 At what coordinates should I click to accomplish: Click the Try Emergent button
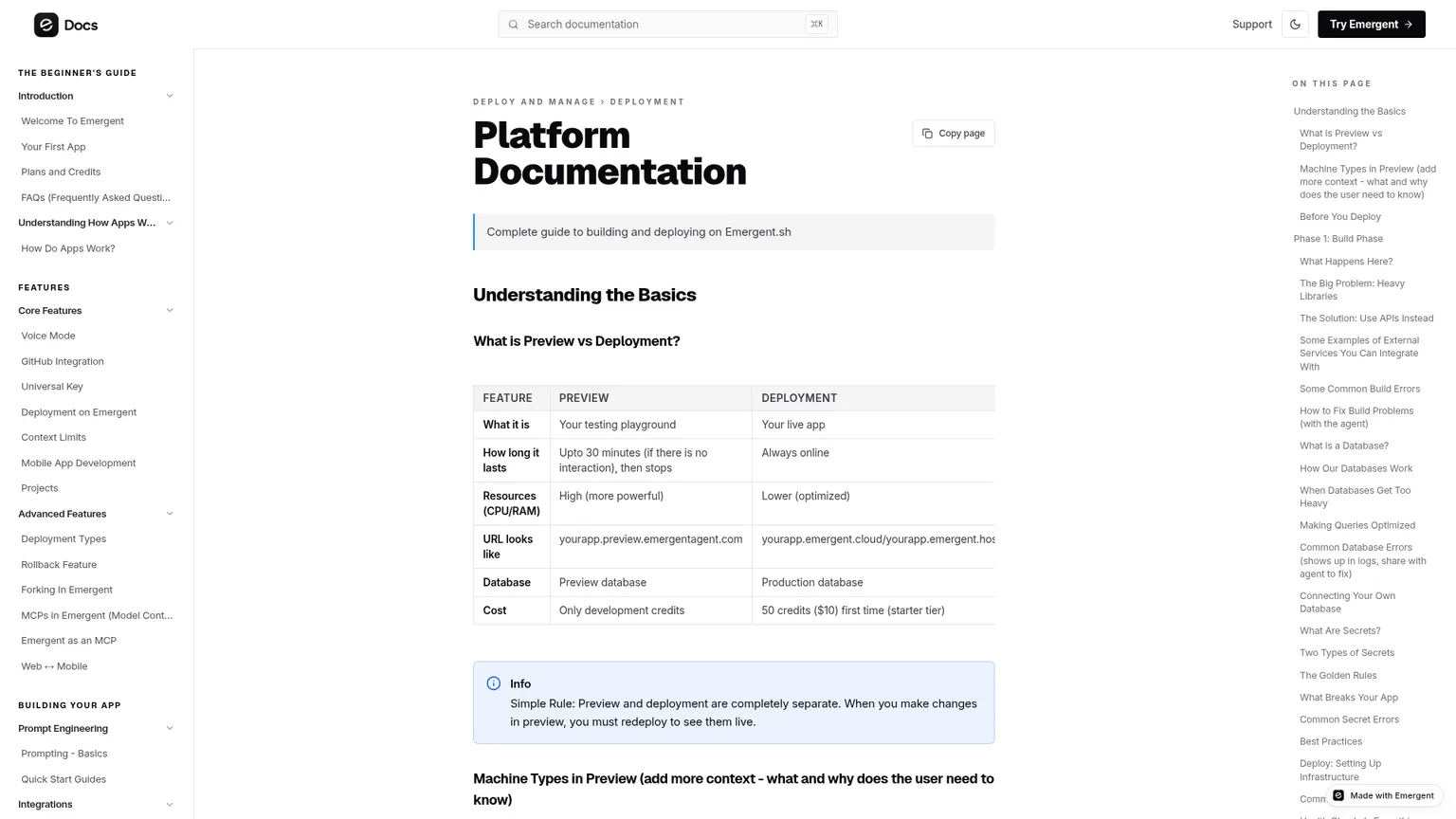(1371, 25)
